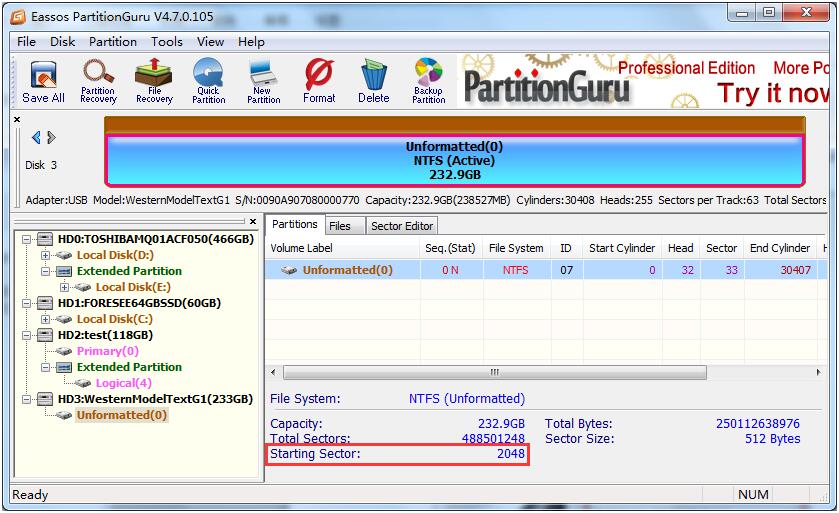Click the table's horizontal scrollbar thumb
Image resolution: width=839 pixels, height=513 pixels.
tap(494, 372)
